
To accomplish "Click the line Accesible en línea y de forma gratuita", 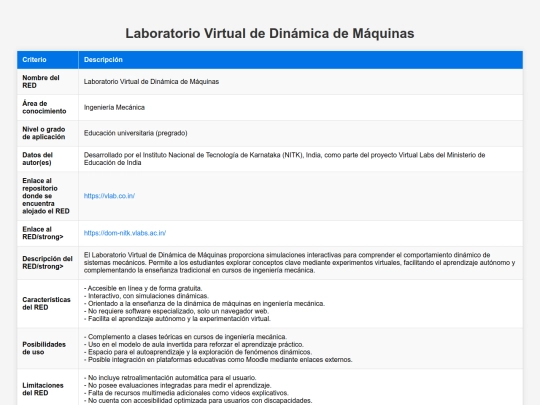I will pyautogui.click(x=143, y=288).
